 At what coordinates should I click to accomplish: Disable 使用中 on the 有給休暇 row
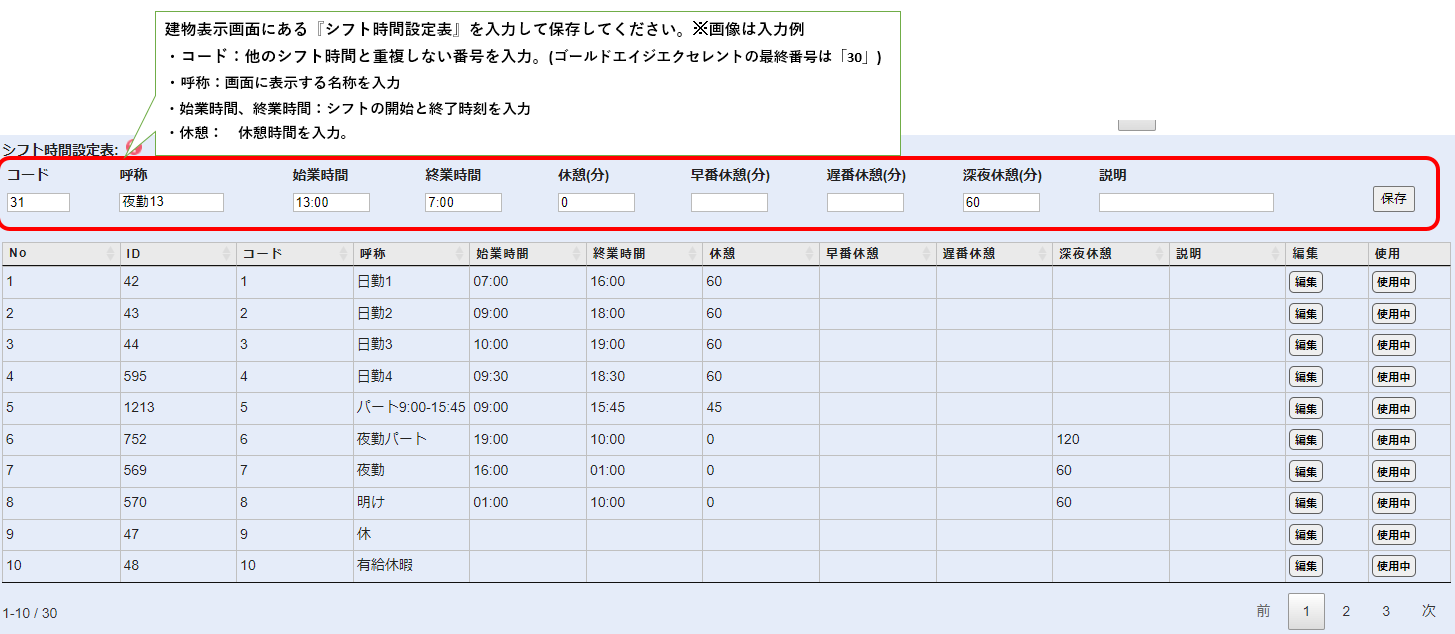pyautogui.click(x=1393, y=566)
